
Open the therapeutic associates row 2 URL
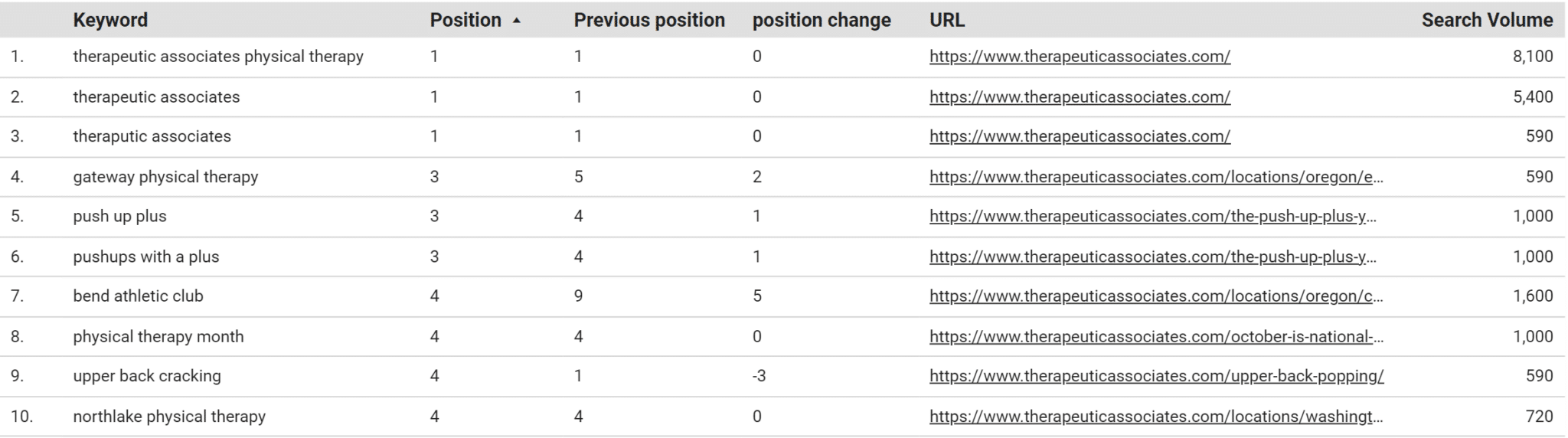click(x=1080, y=97)
